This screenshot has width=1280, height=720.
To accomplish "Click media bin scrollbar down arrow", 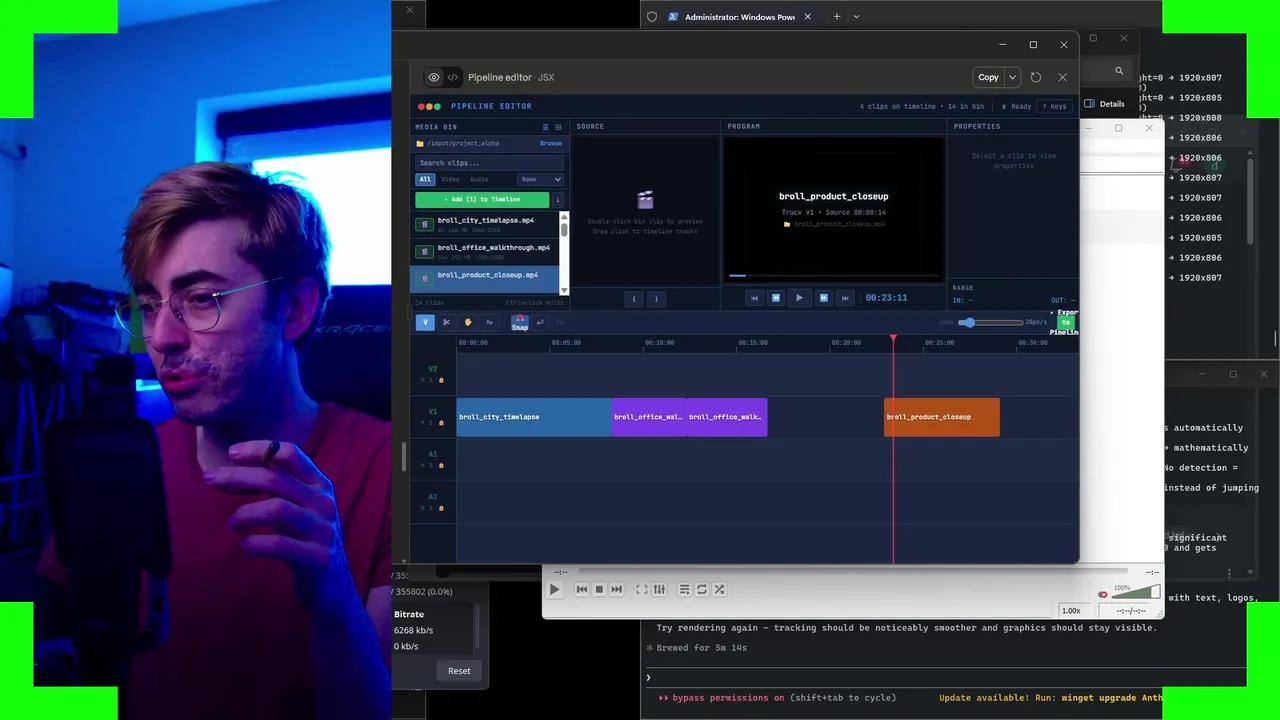I will (564, 290).
